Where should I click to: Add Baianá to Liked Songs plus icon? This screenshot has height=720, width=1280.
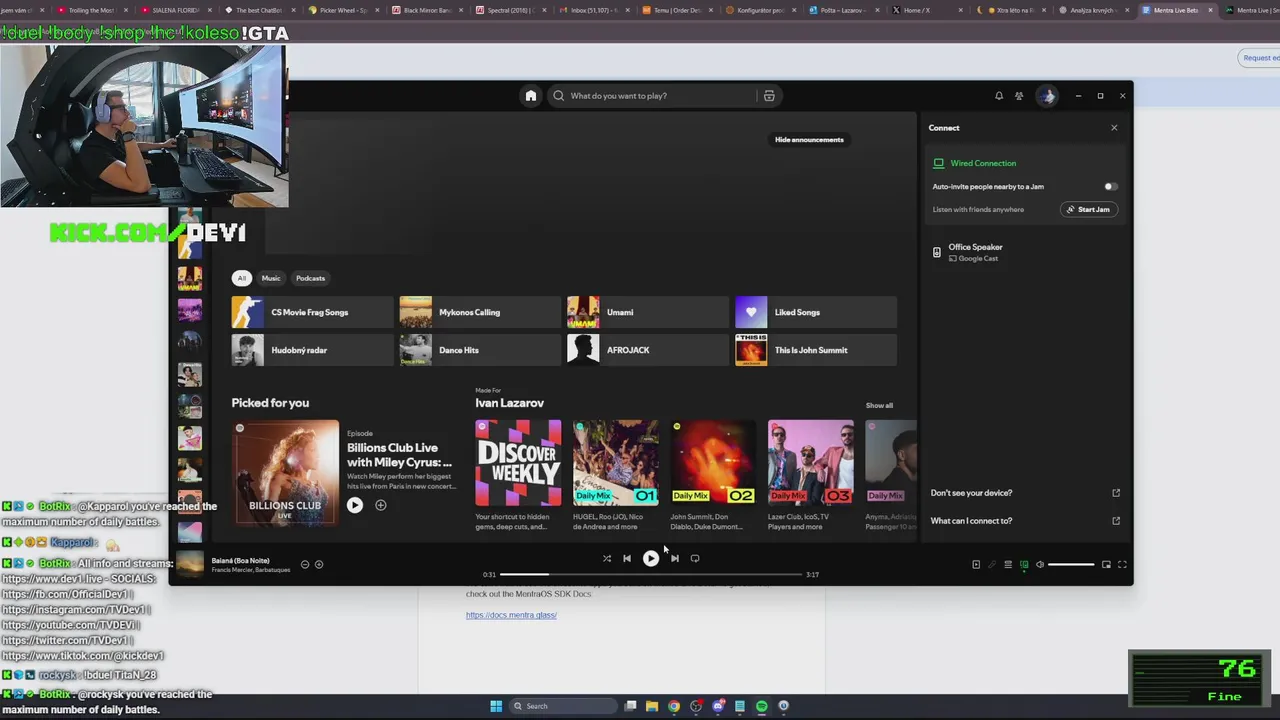point(319,564)
